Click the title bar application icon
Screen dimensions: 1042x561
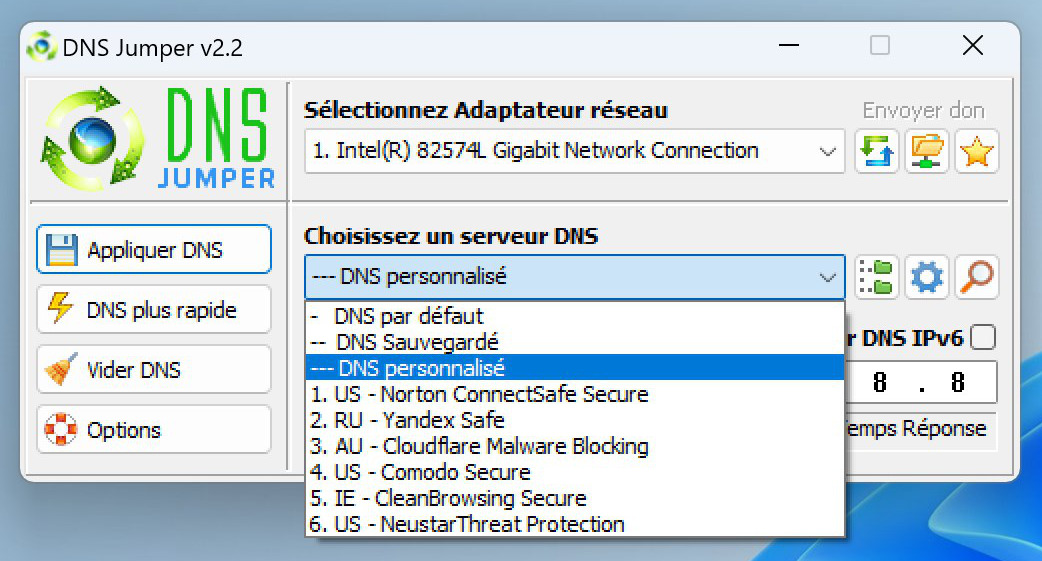pyautogui.click(x=41, y=47)
